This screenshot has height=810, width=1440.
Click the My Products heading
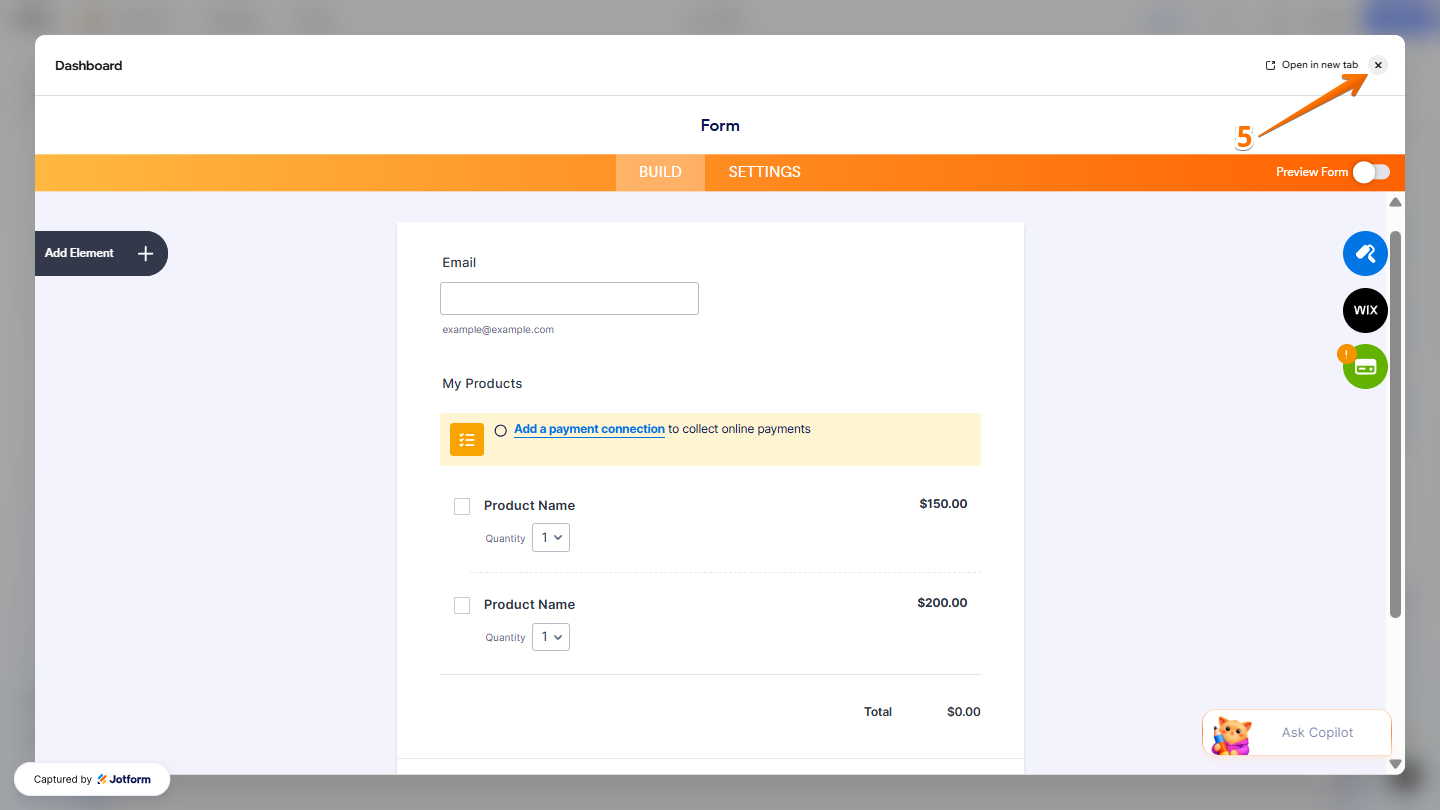(482, 384)
